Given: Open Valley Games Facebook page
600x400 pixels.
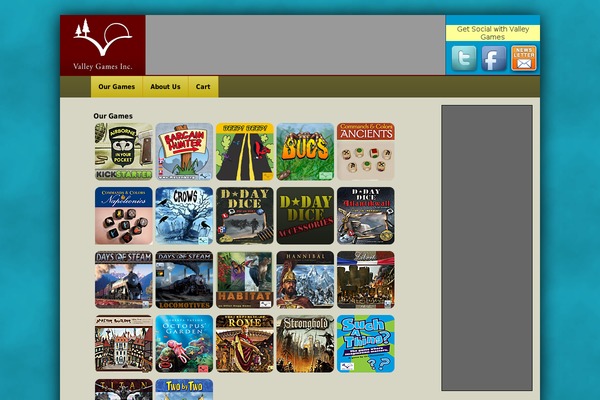Looking at the screenshot, I should 494,59.
